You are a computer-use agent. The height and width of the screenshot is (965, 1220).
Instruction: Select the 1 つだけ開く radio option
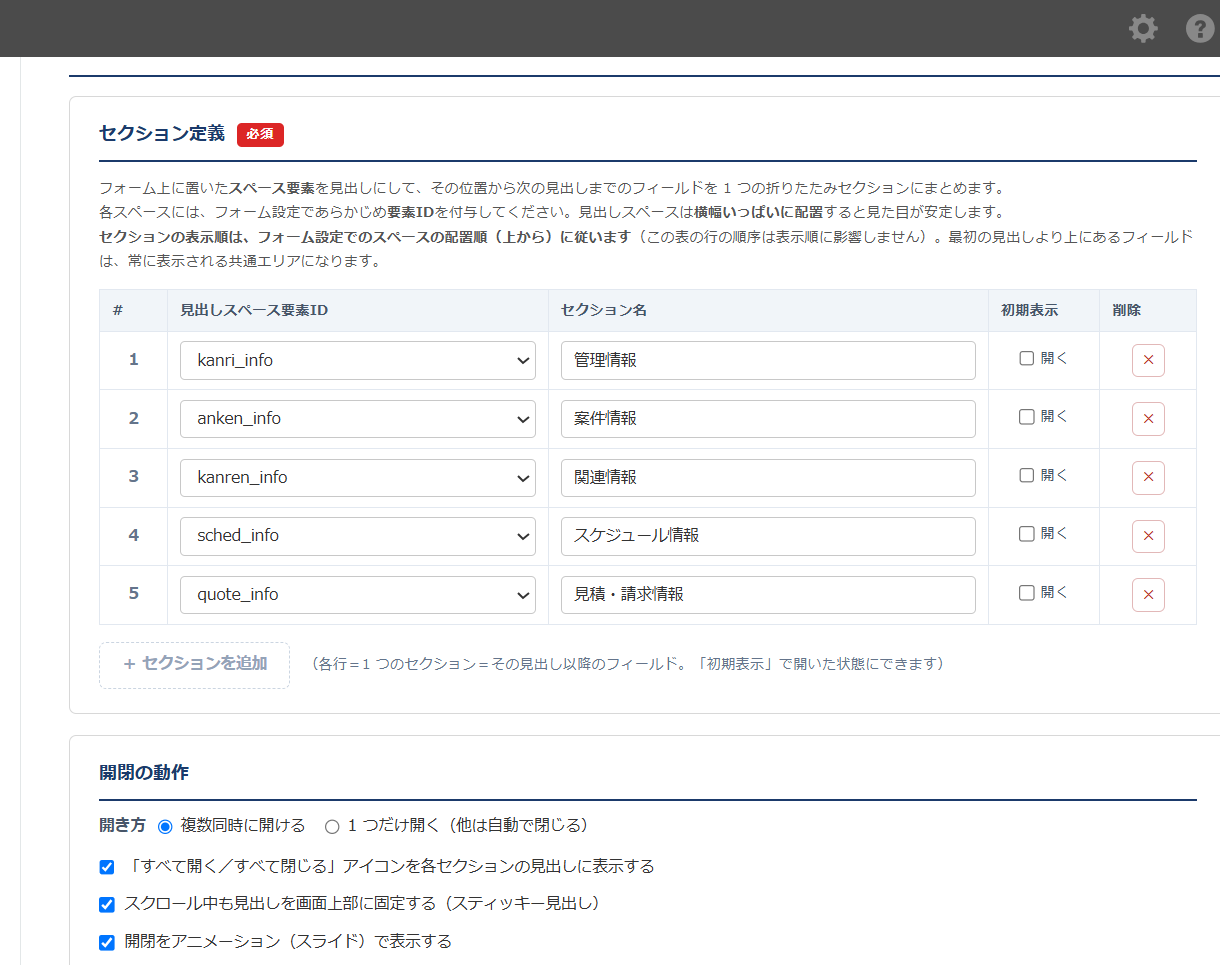point(332,826)
